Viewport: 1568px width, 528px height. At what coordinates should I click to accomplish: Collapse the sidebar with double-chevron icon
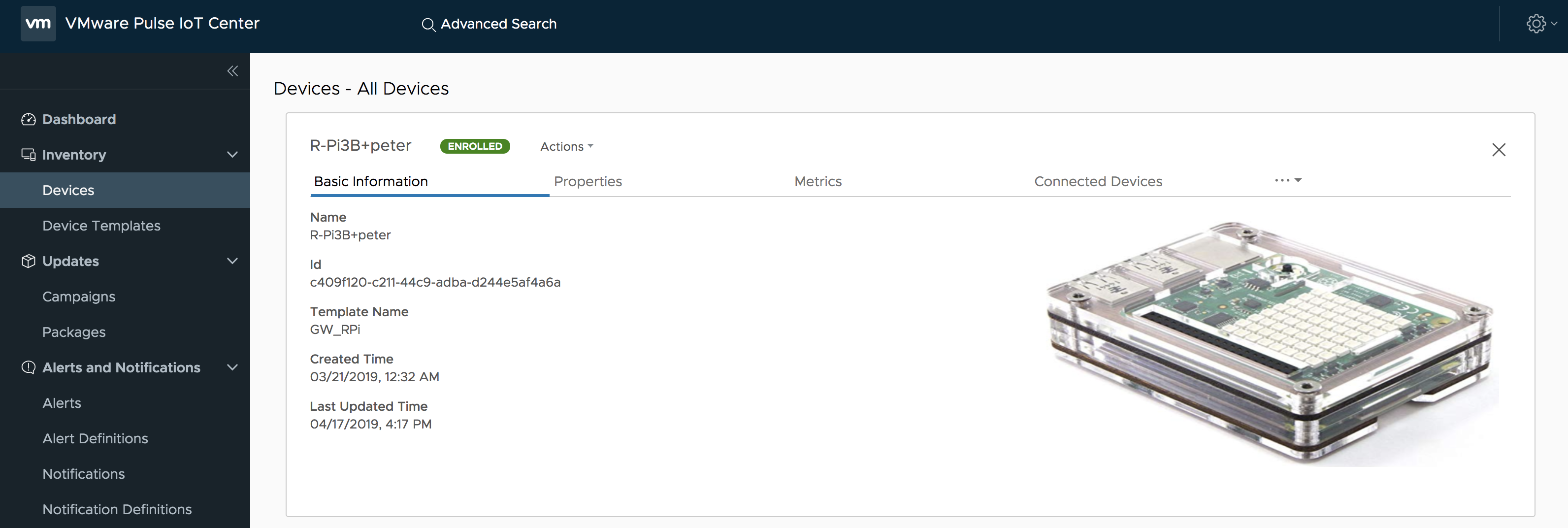[x=232, y=71]
